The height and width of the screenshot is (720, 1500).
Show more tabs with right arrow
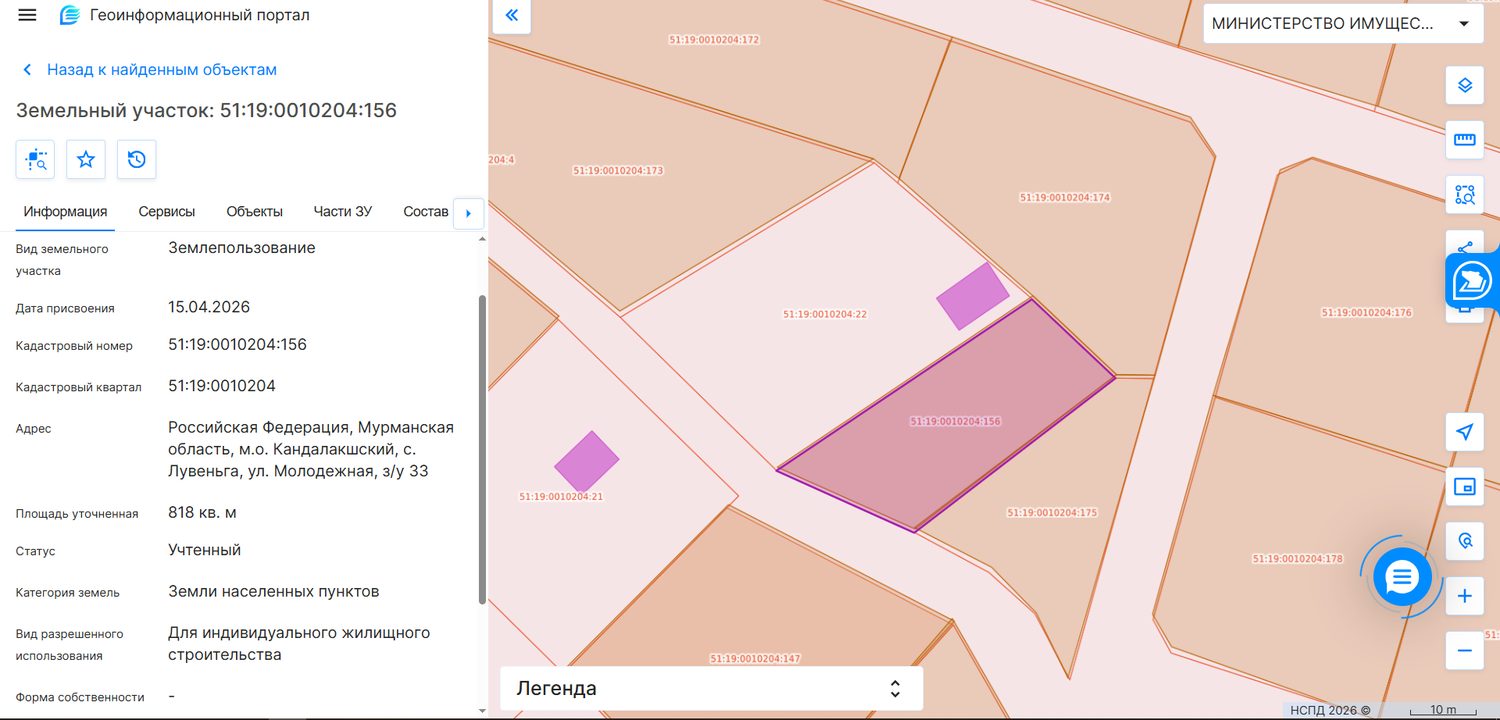click(x=469, y=213)
